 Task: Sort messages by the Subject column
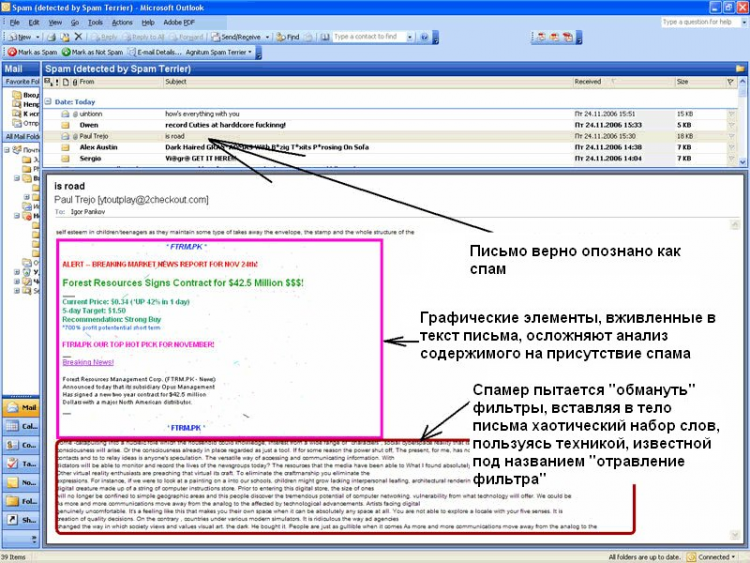pos(368,82)
